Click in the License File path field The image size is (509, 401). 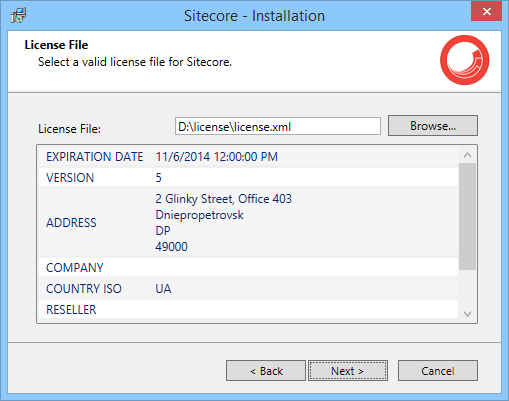coord(278,126)
